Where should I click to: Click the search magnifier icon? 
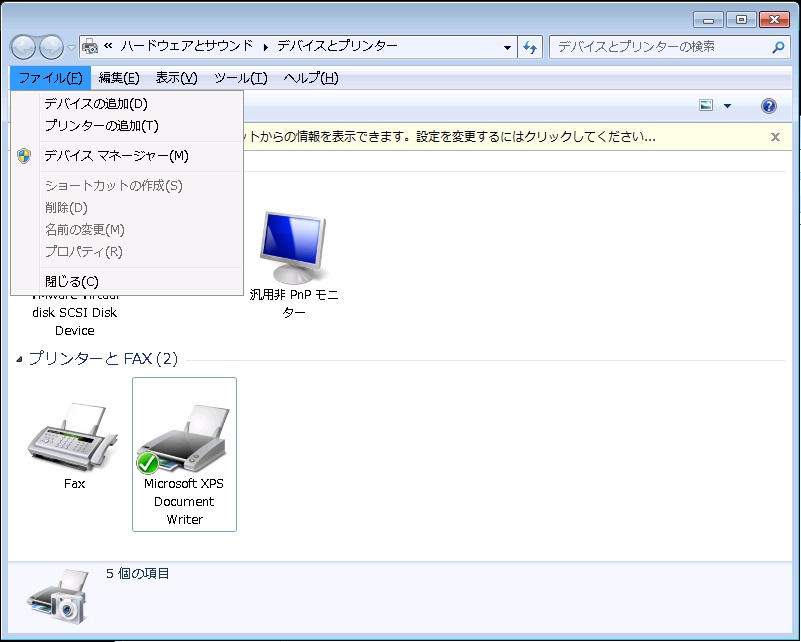[x=778, y=47]
